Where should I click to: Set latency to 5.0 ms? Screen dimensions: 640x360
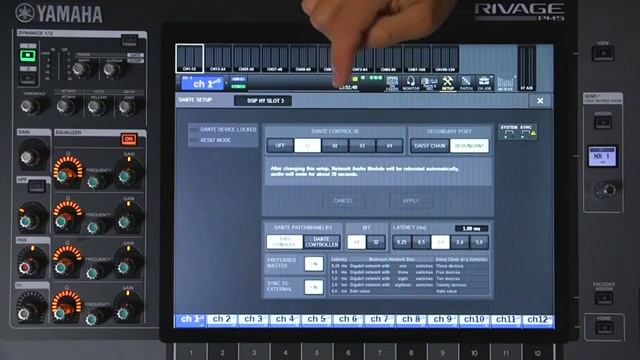pos(479,242)
